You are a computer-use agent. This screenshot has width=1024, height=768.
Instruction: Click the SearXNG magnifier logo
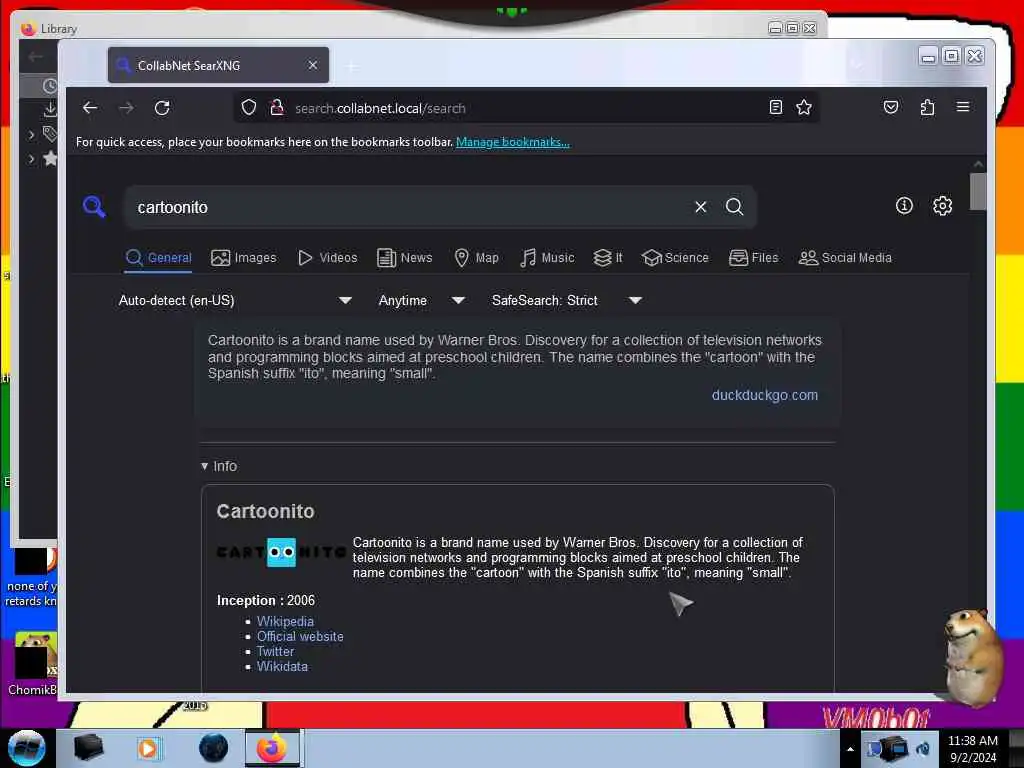click(x=94, y=206)
